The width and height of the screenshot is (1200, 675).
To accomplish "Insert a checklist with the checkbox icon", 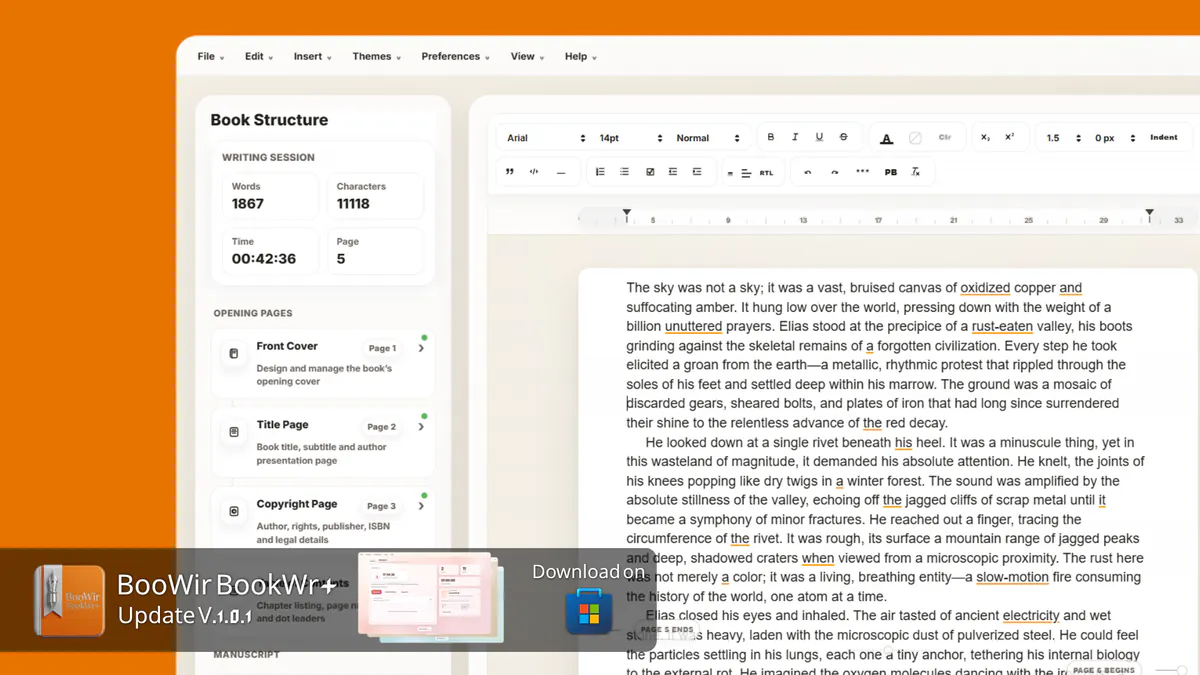I will click(650, 172).
